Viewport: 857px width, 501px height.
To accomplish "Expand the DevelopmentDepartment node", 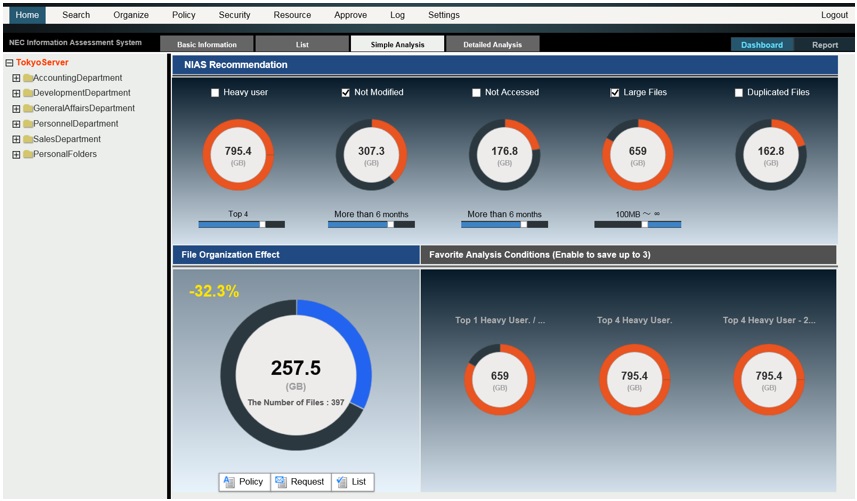I will coord(16,93).
